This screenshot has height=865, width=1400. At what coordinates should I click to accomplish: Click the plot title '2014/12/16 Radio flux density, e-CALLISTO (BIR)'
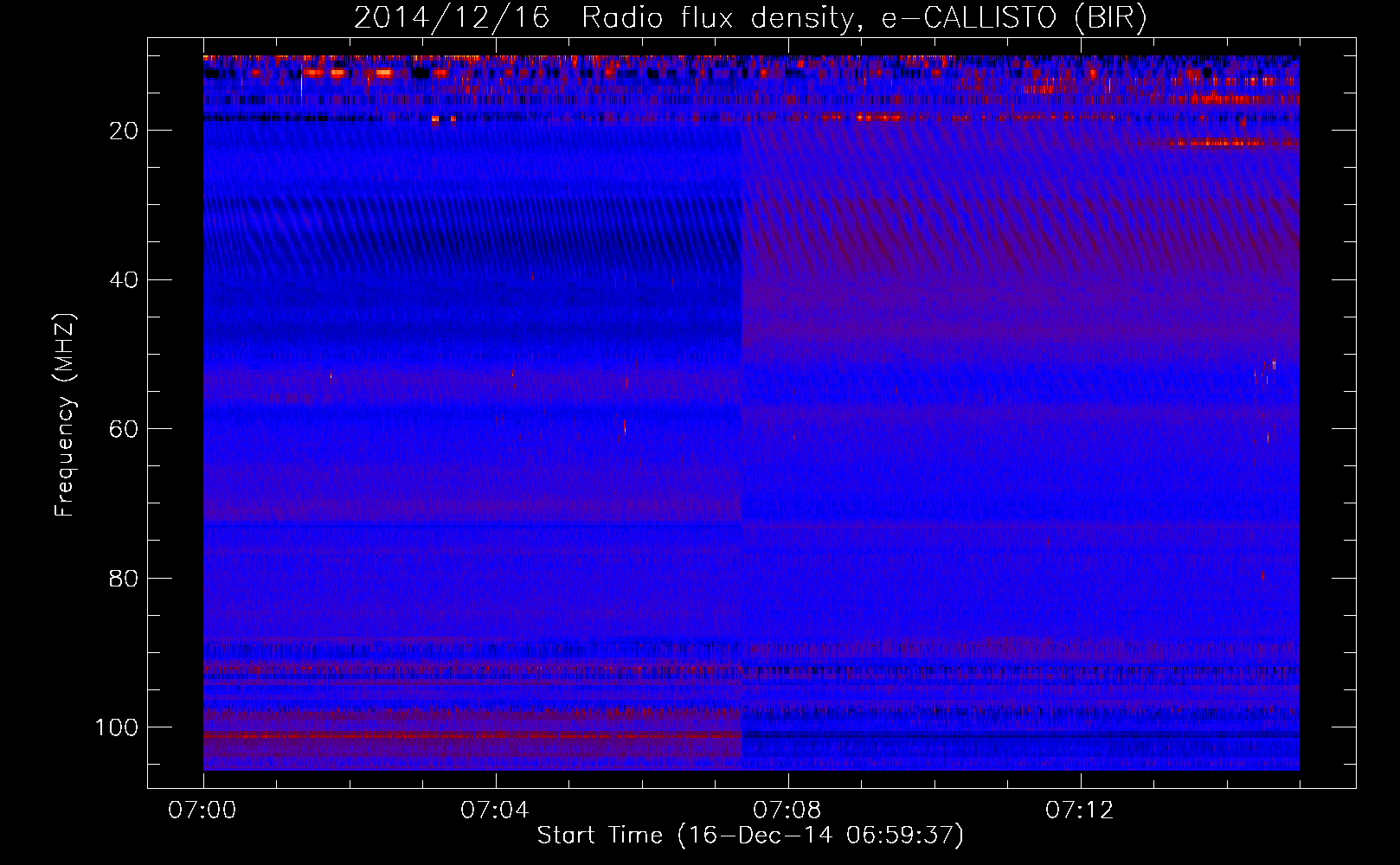(x=750, y=18)
